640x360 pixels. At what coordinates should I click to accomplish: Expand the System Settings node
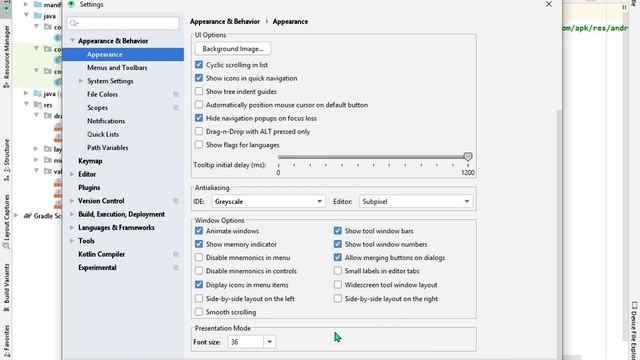[80, 81]
